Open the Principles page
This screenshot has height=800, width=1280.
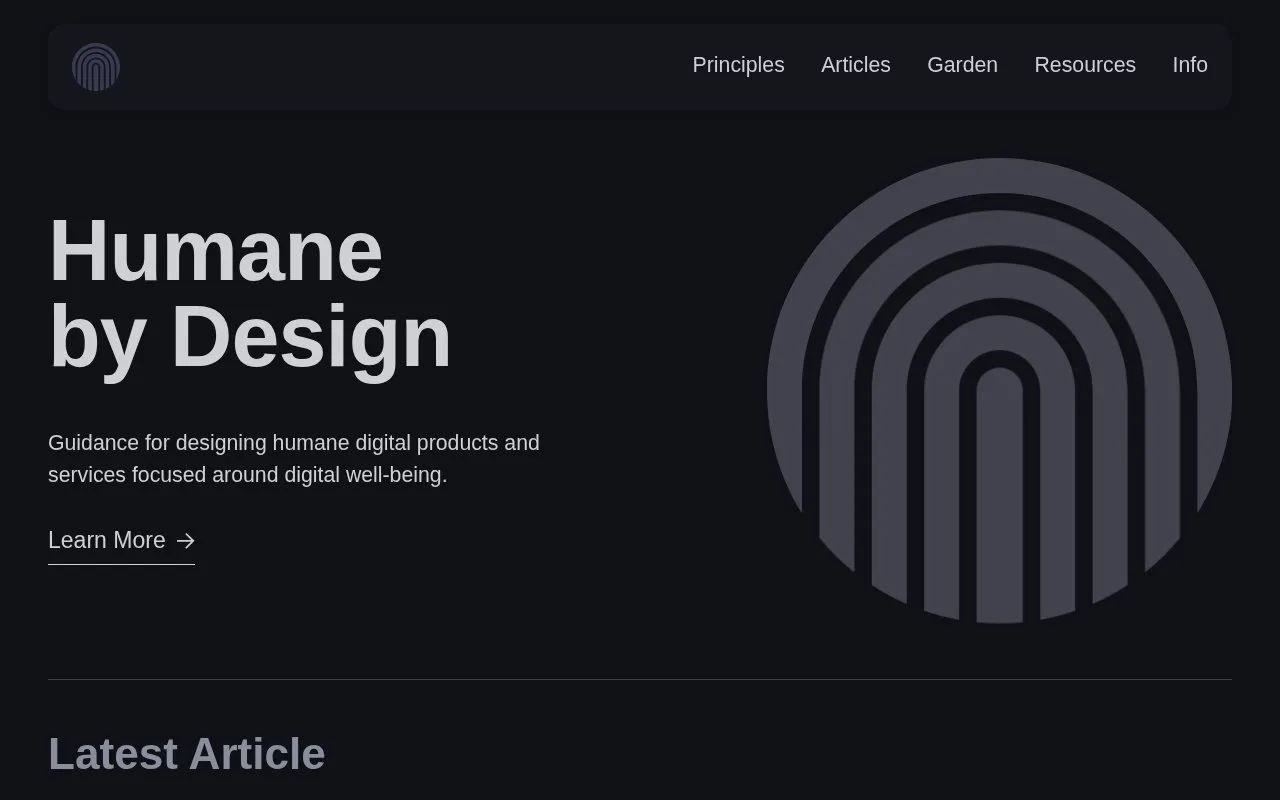pos(738,65)
